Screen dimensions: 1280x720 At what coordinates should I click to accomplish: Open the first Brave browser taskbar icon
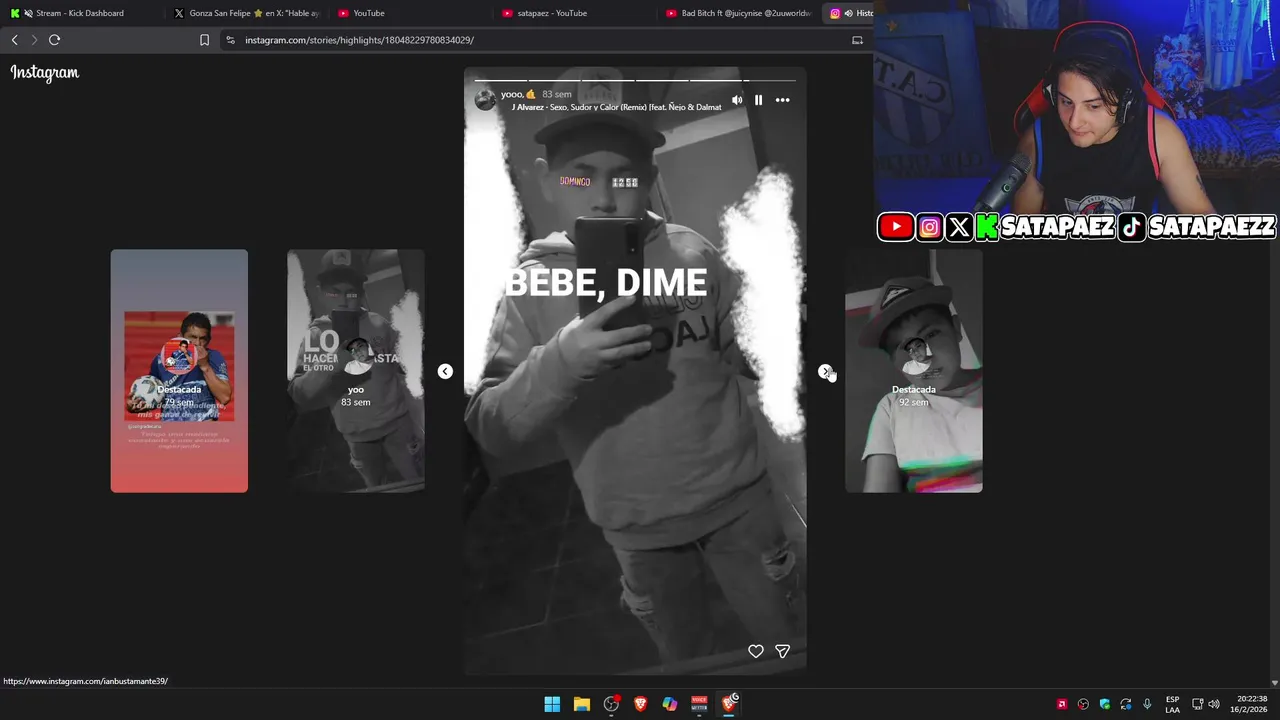[640, 704]
